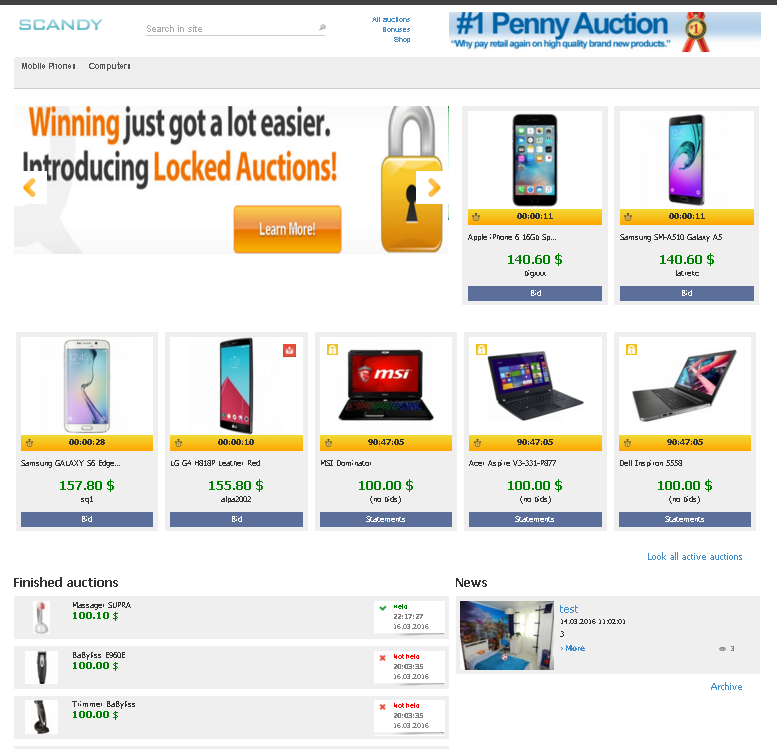Go to previous banner slide arrow
Viewport: 777px width, 749px height.
pos(30,187)
